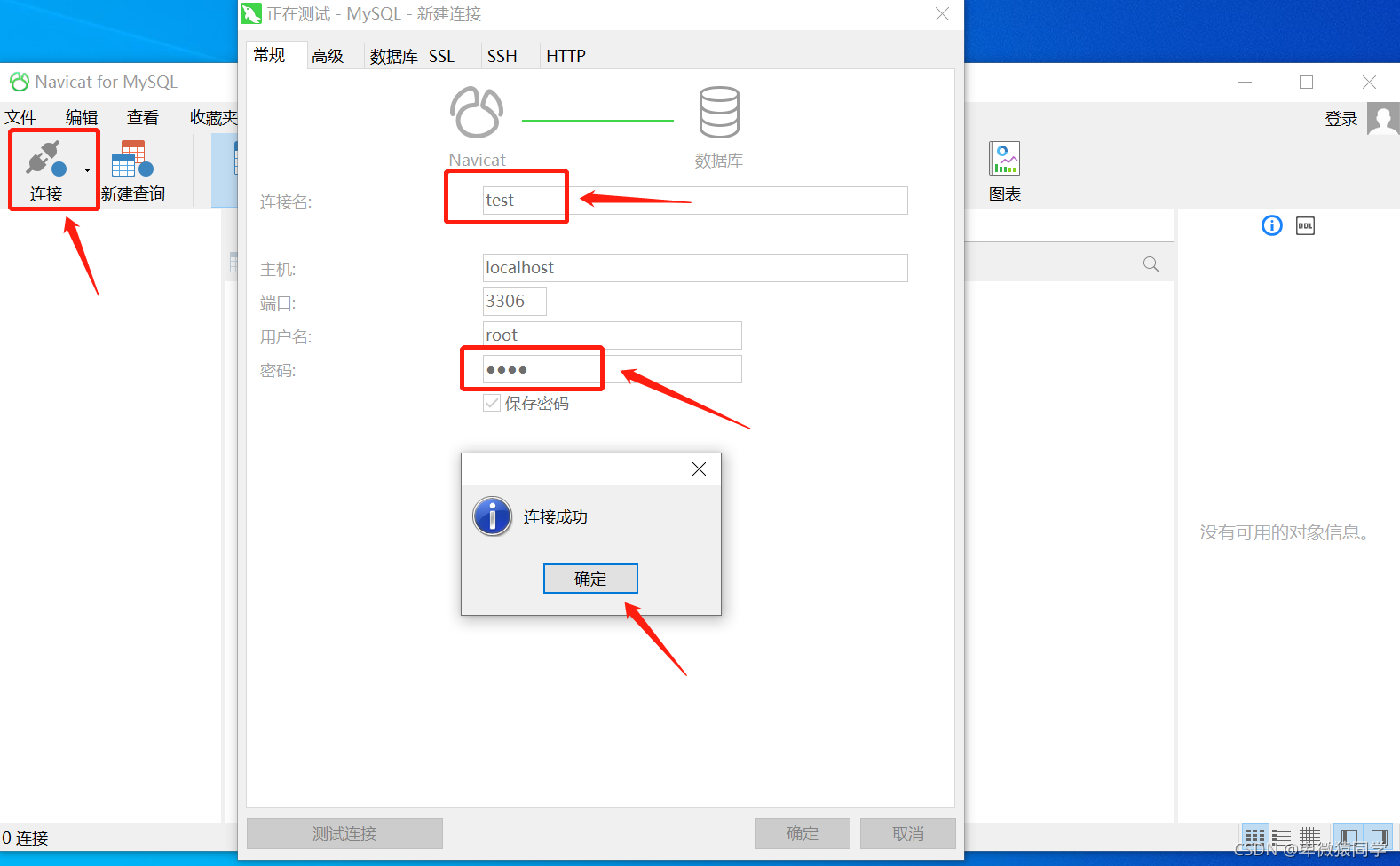1400x866 pixels.
Task: Switch to list view in status bar
Action: [x=1282, y=837]
